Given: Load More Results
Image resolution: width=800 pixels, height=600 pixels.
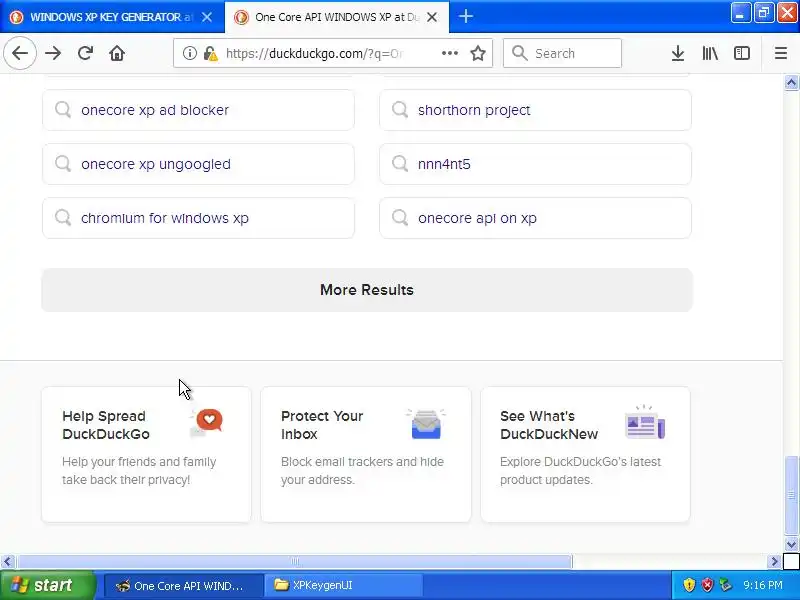Looking at the screenshot, I should coord(367,290).
